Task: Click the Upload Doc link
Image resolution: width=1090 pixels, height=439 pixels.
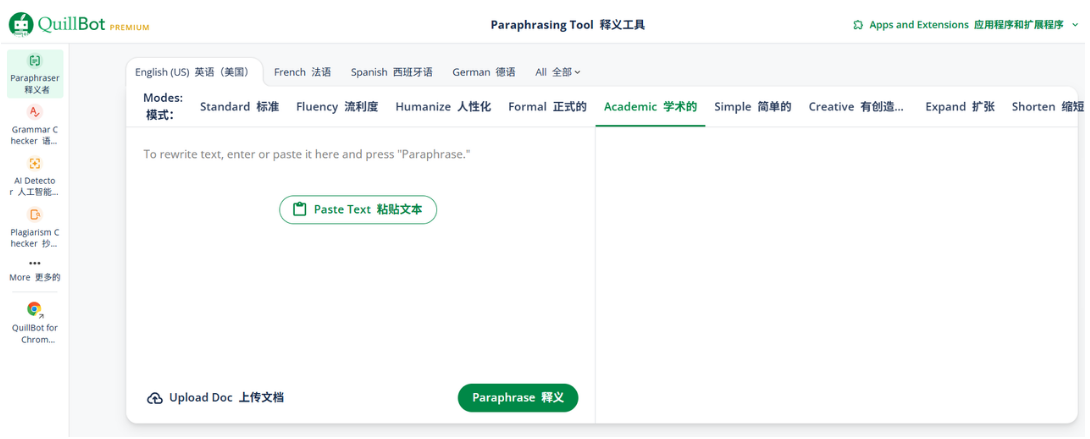Action: pyautogui.click(x=215, y=398)
